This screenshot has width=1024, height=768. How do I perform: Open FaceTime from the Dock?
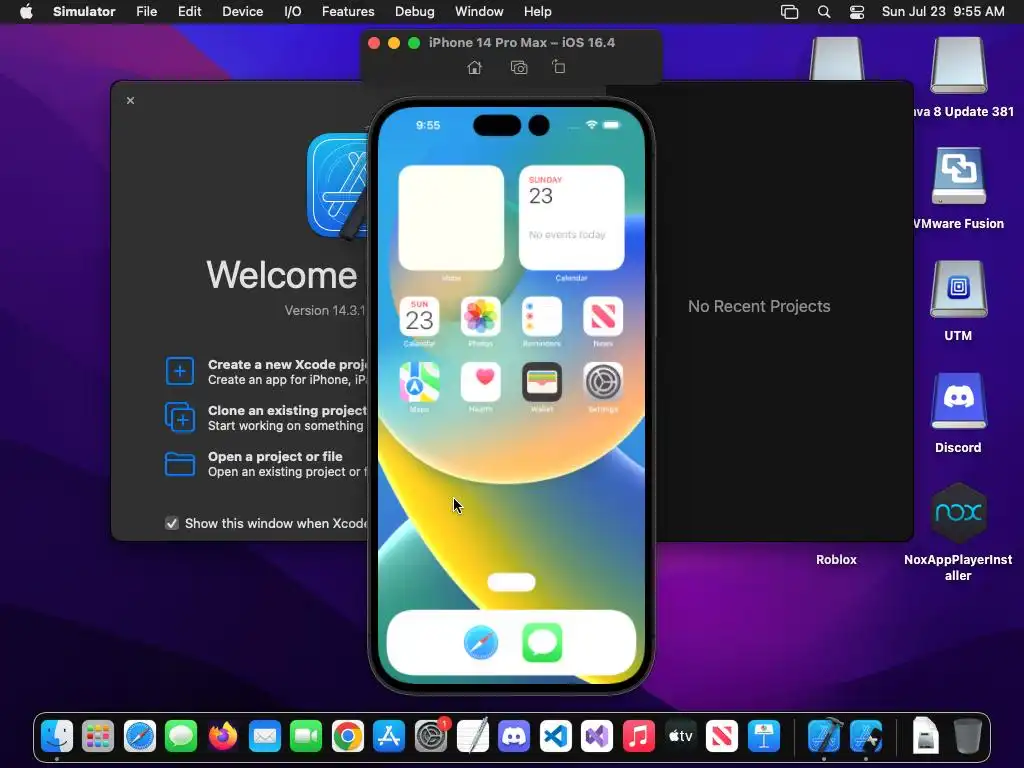(x=306, y=737)
